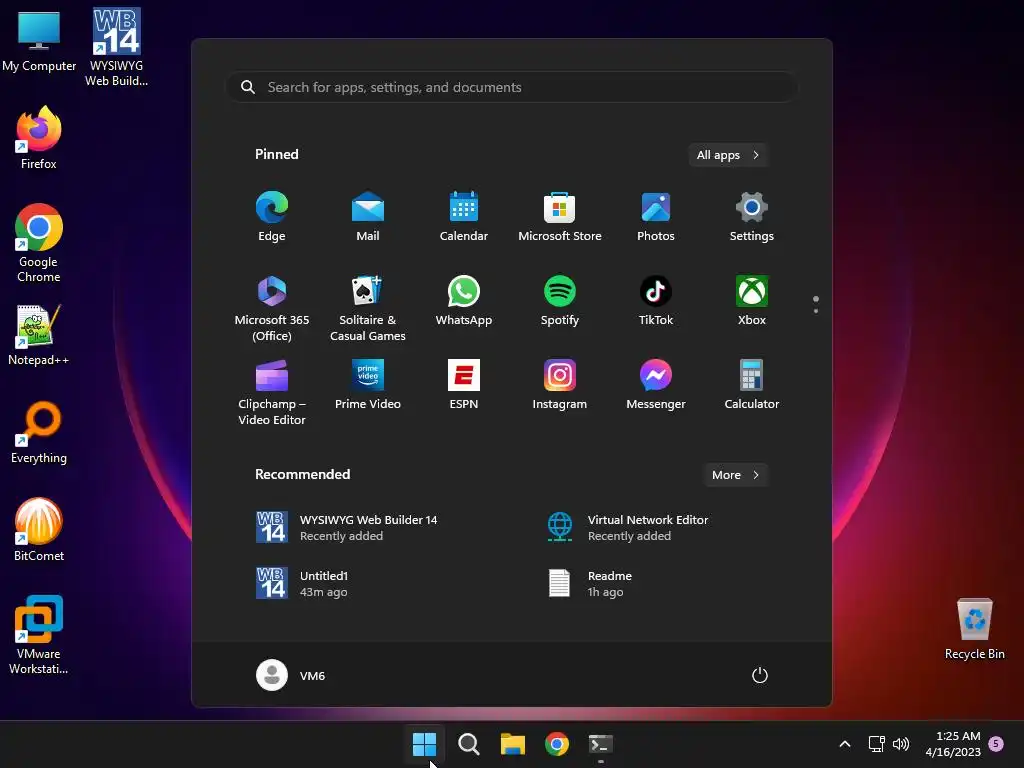Launch the Mail app
Image resolution: width=1024 pixels, height=768 pixels.
(368, 217)
